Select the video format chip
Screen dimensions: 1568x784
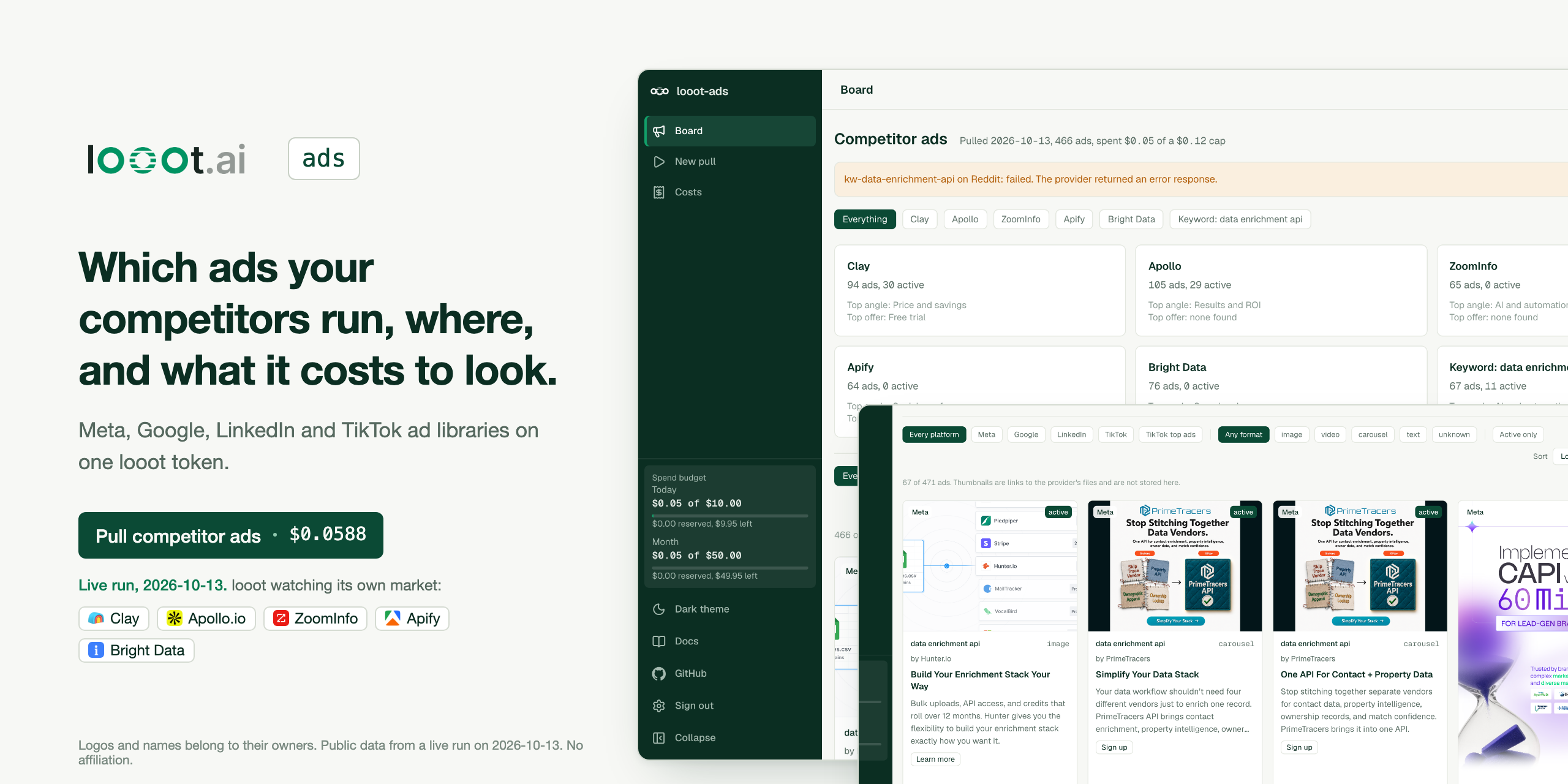tap(1330, 435)
